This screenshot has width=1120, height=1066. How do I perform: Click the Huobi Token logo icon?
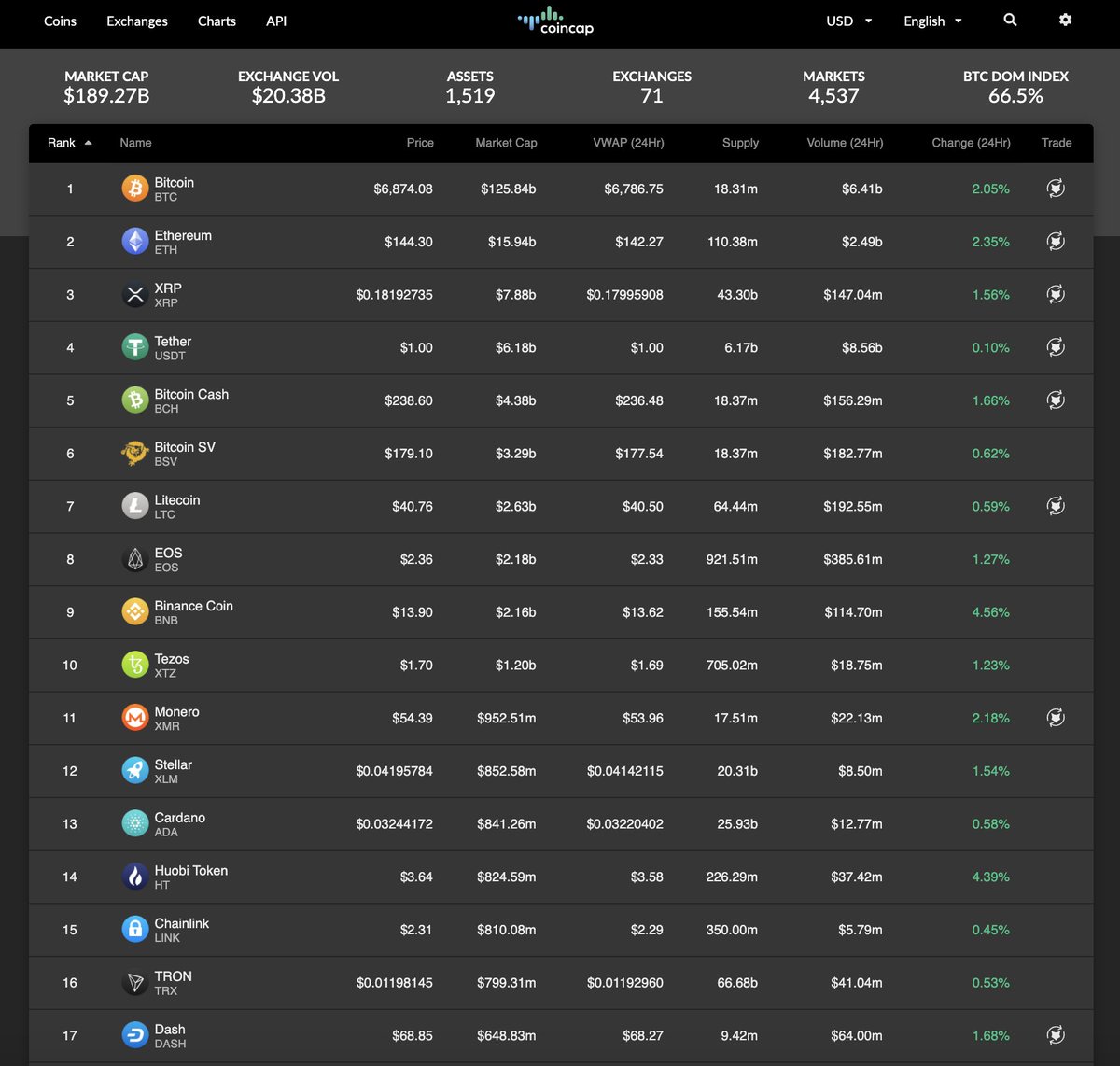coord(135,877)
